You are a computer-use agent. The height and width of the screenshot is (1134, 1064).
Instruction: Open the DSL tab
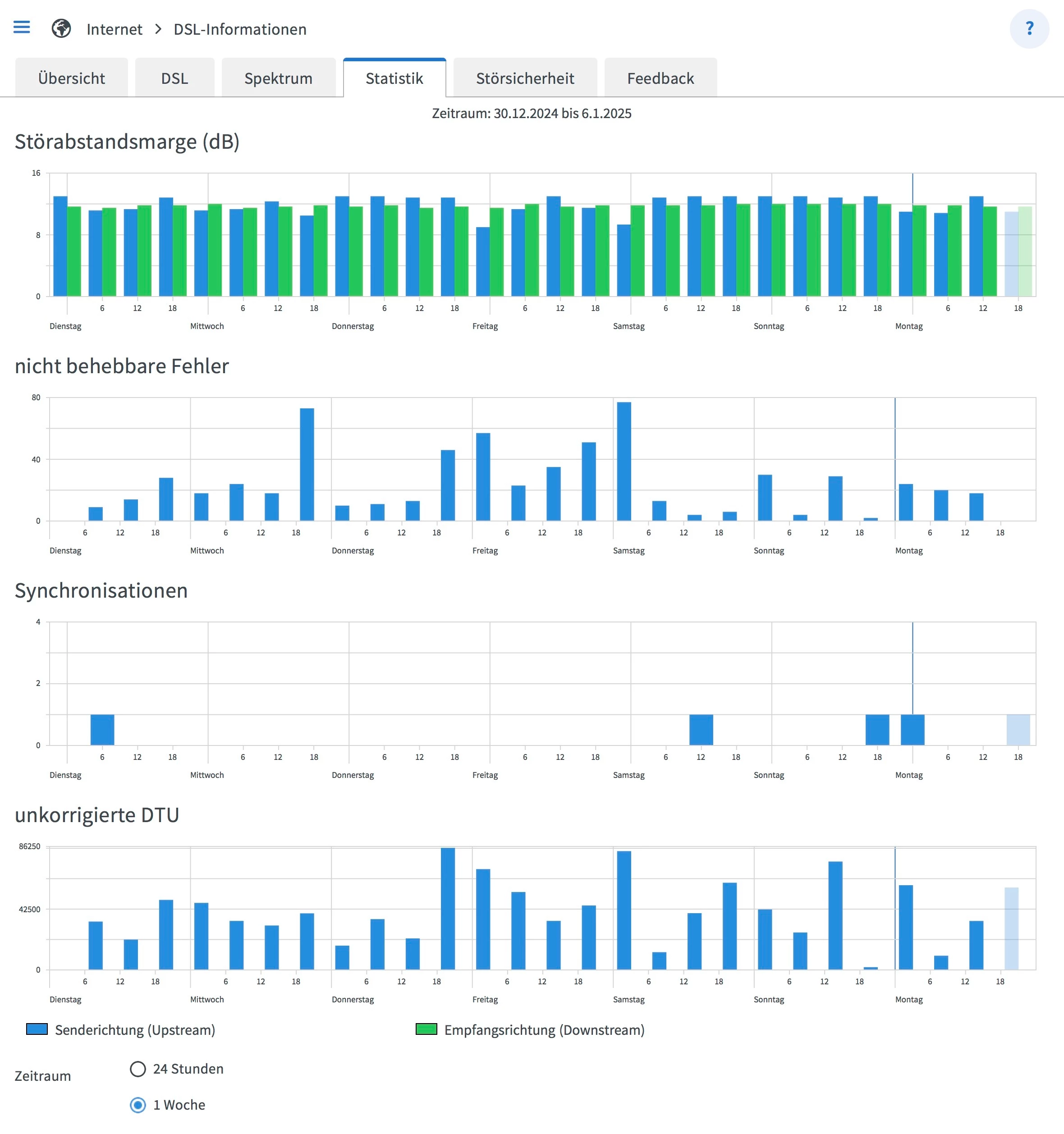point(174,78)
